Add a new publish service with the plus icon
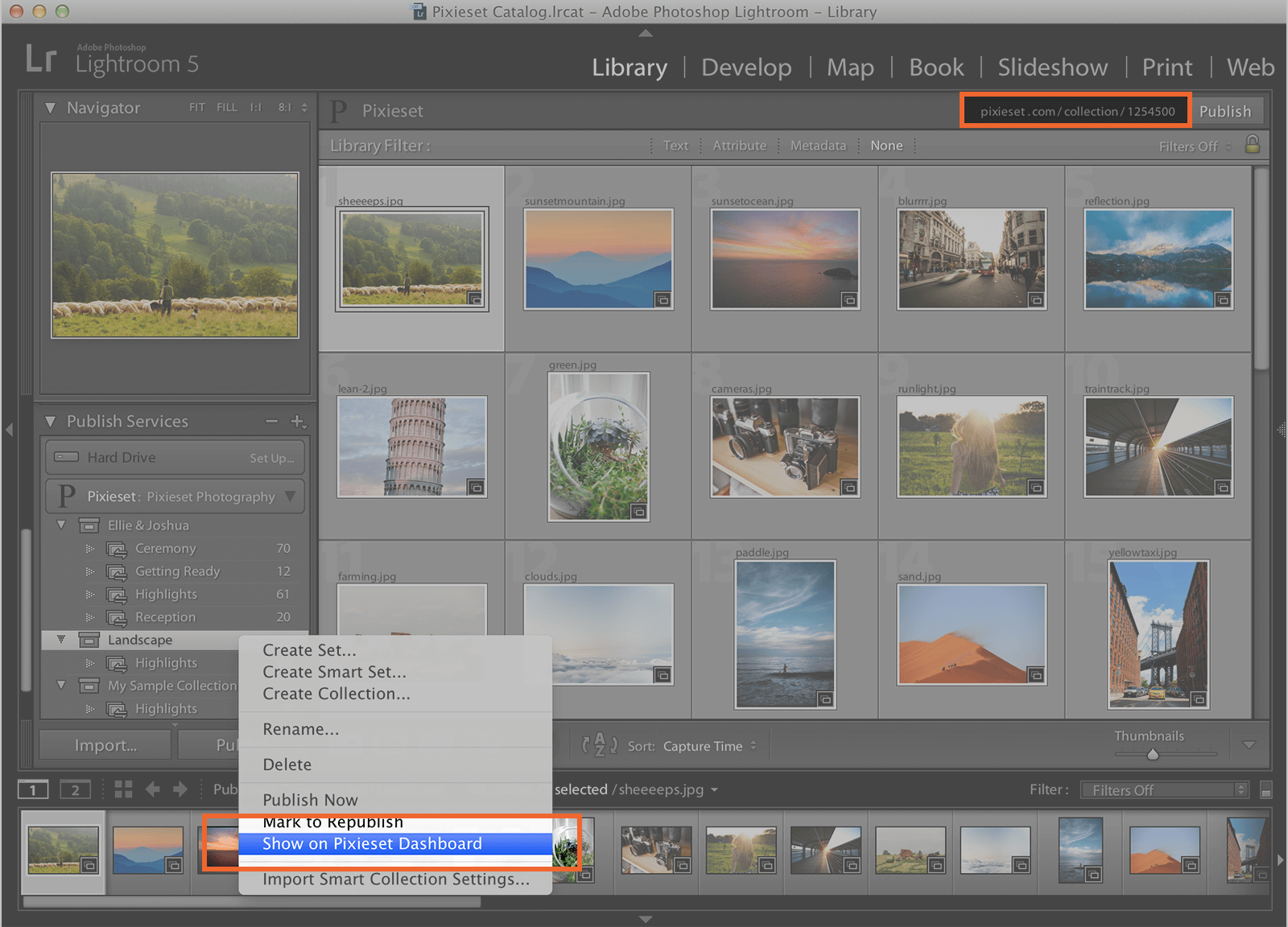The height and width of the screenshot is (927, 1288). click(x=298, y=421)
